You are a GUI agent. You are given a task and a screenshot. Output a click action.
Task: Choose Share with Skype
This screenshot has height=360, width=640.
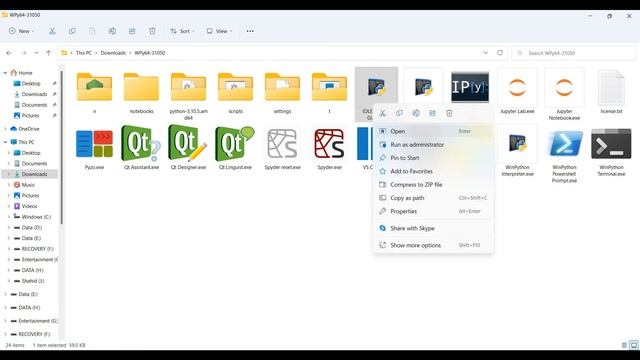click(x=433, y=228)
